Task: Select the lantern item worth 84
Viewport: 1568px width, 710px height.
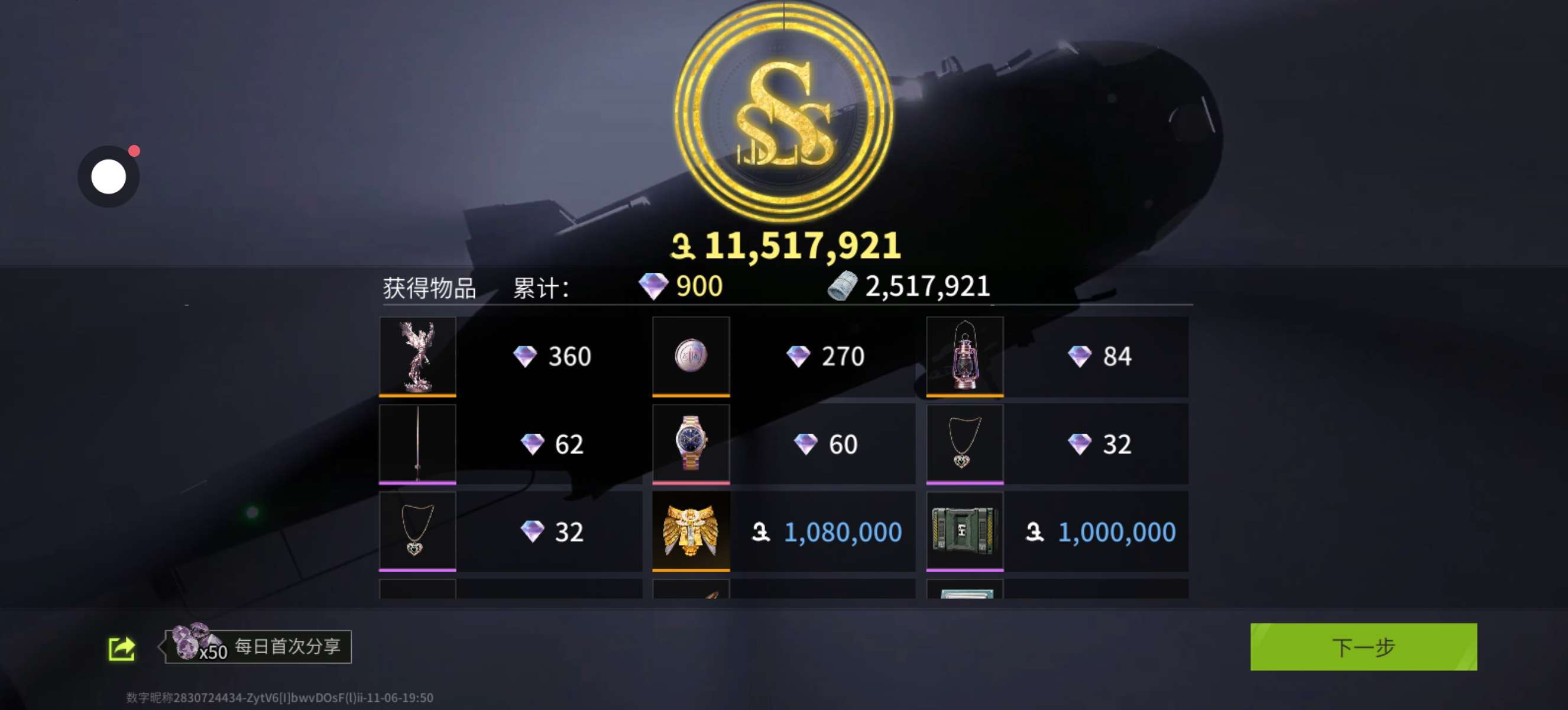Action: pos(965,357)
